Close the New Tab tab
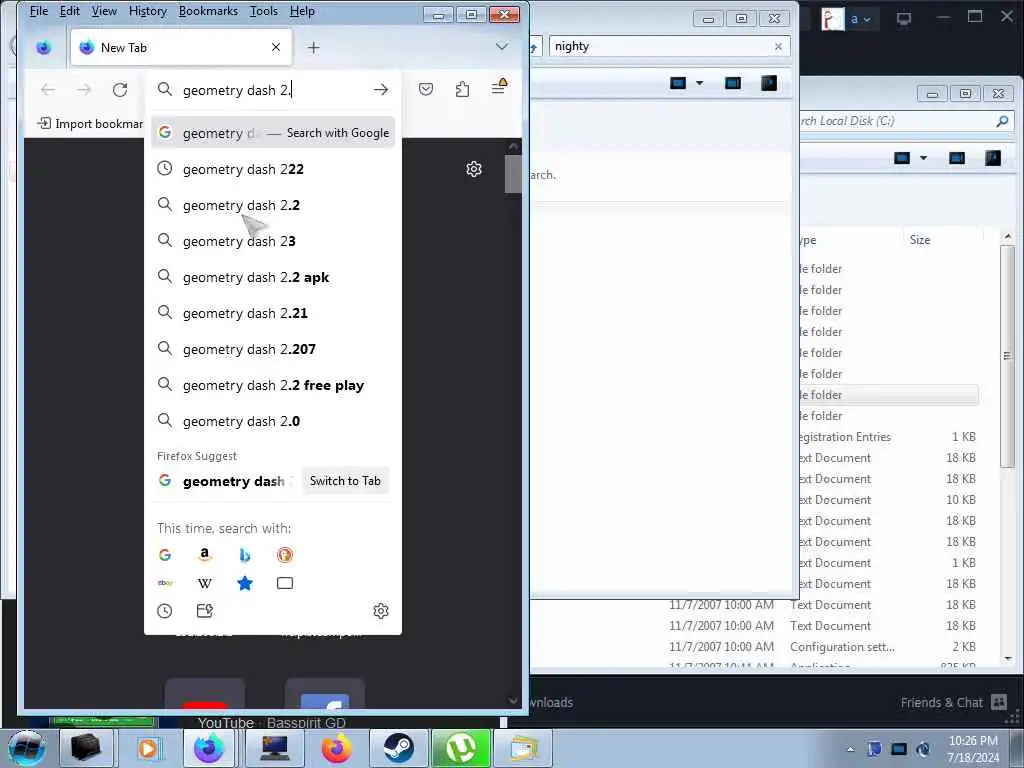The width and height of the screenshot is (1024, 768). click(x=276, y=47)
